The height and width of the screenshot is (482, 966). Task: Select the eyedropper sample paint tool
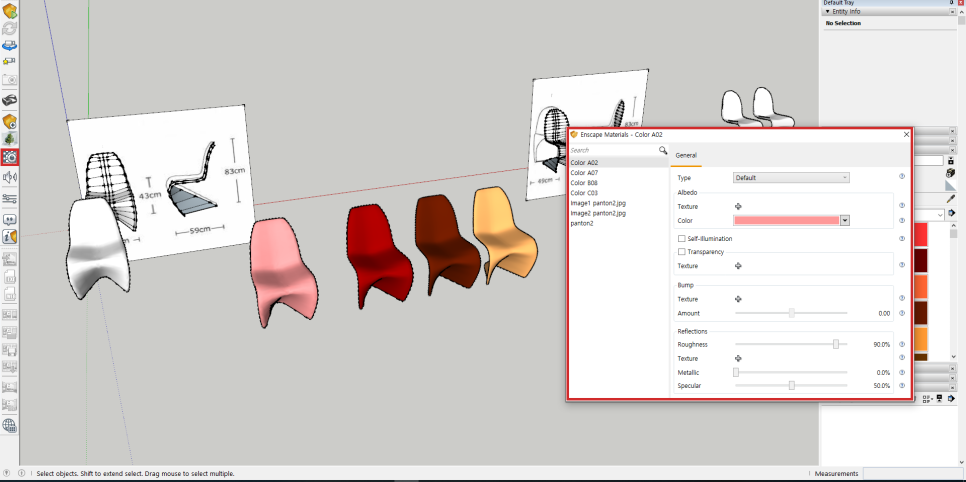951,198
